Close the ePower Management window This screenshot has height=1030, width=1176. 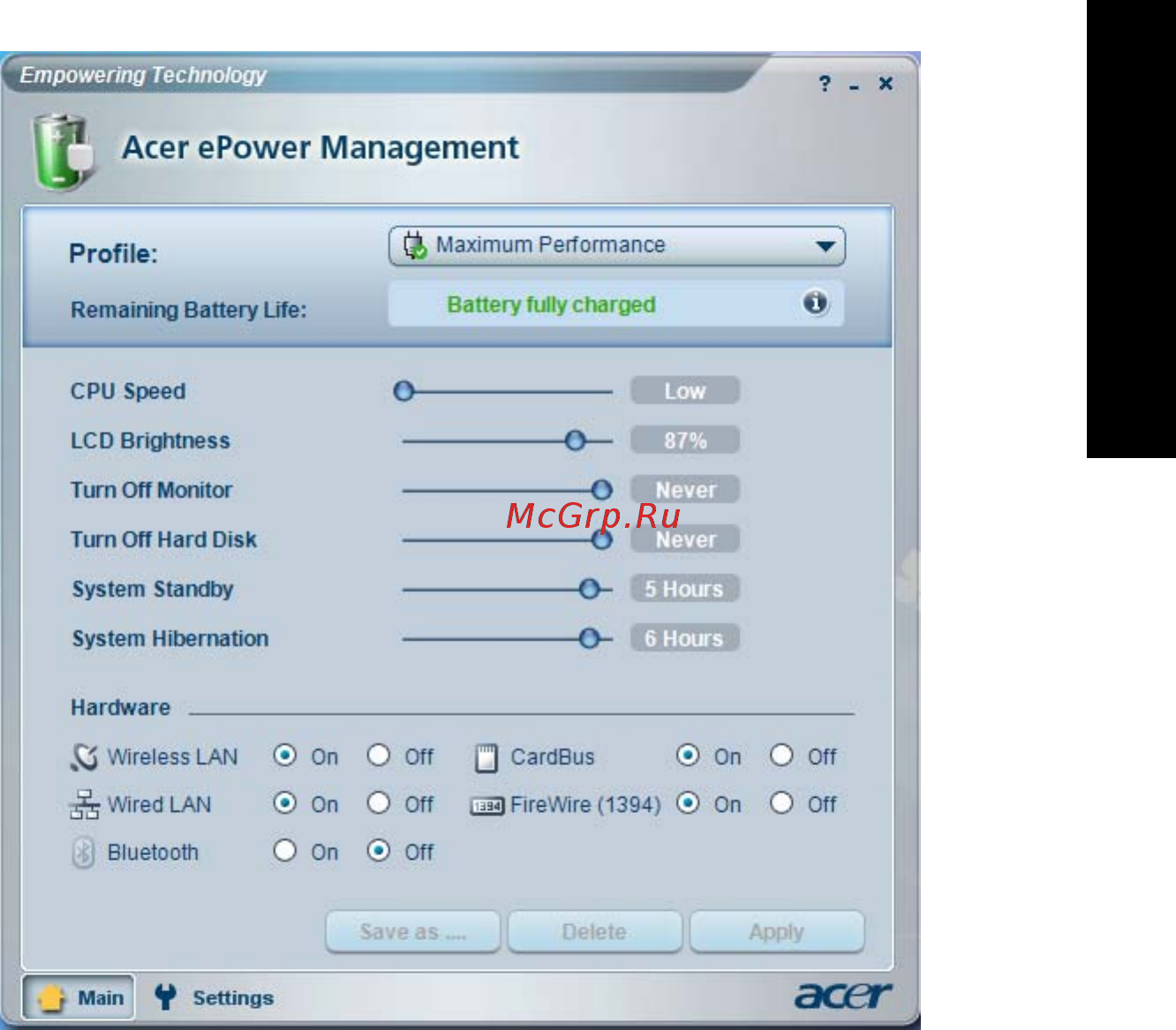886,83
